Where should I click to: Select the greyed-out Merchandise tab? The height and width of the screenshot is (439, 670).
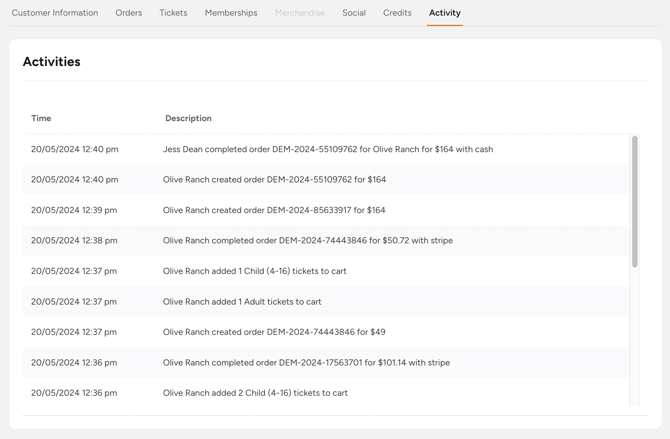(x=300, y=13)
